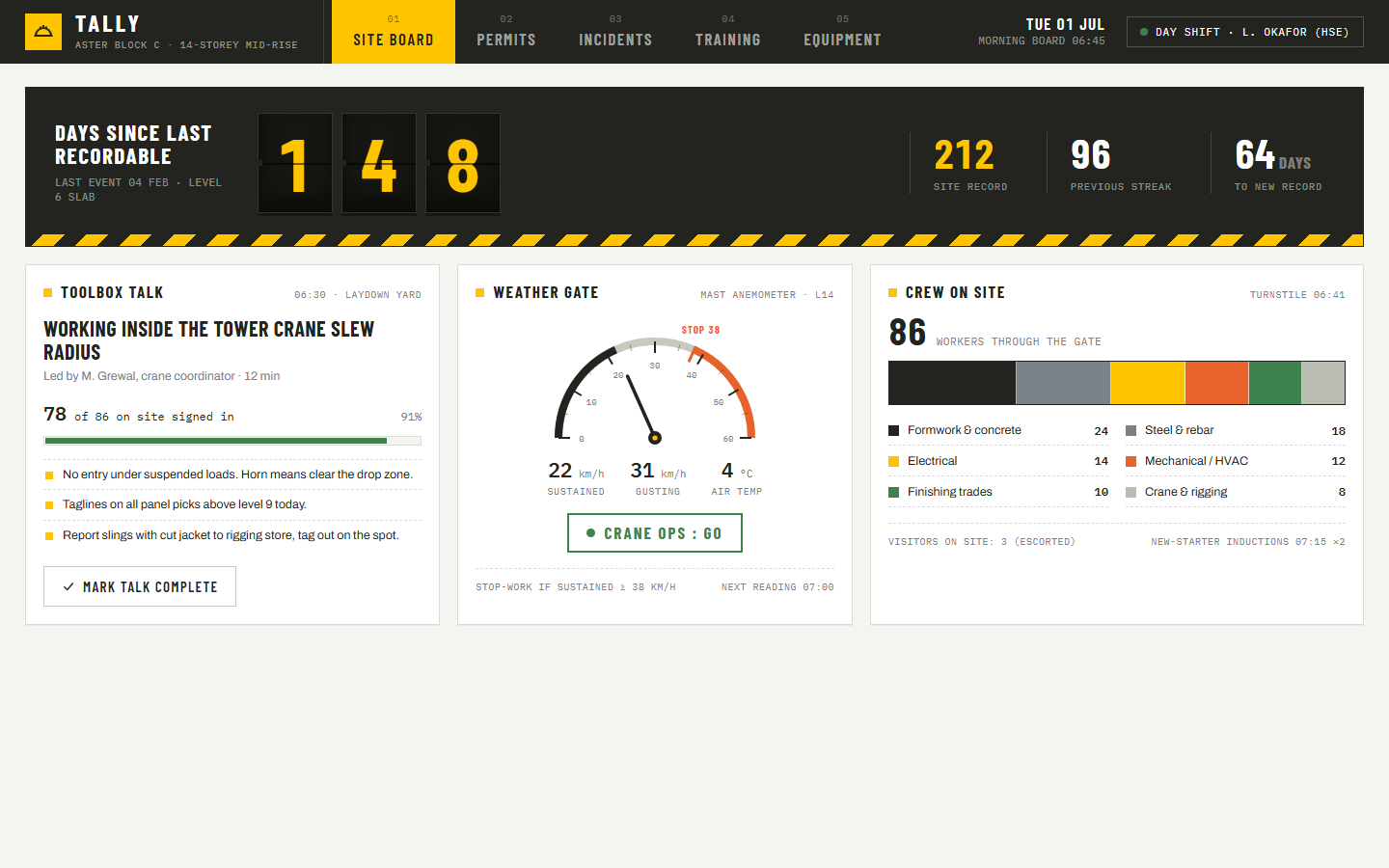Click the 'STOP 38' gauge label
This screenshot has width=1389, height=868.
tap(700, 330)
